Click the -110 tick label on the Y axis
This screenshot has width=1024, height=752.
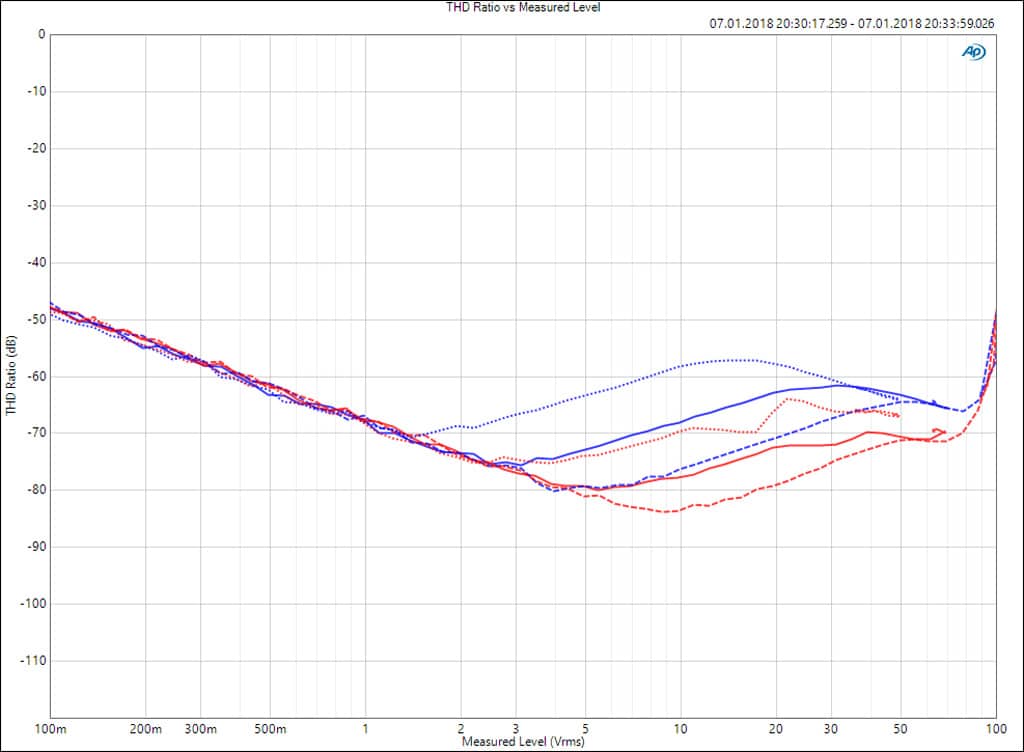(33, 661)
